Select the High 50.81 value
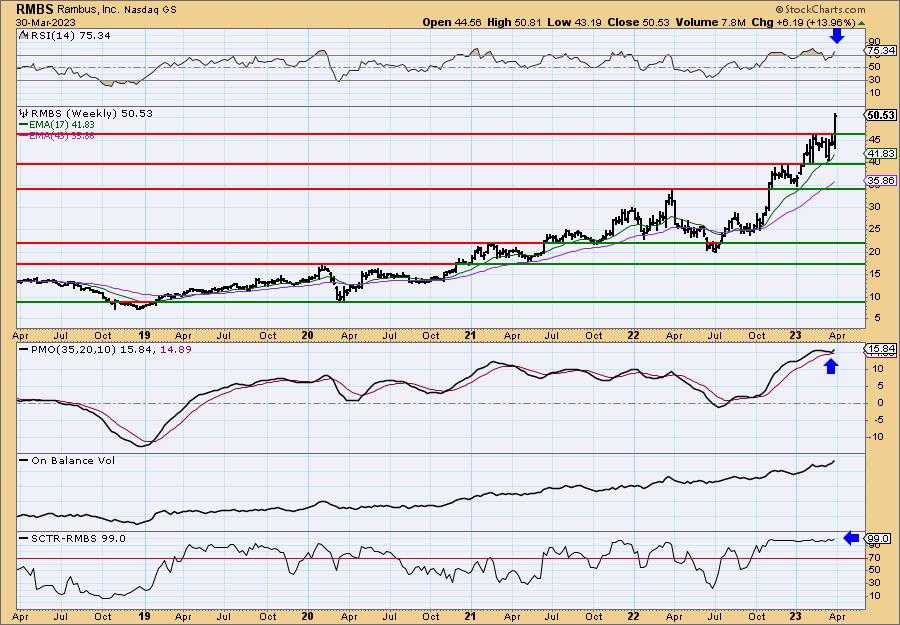The width and height of the screenshot is (900, 625). point(514,22)
